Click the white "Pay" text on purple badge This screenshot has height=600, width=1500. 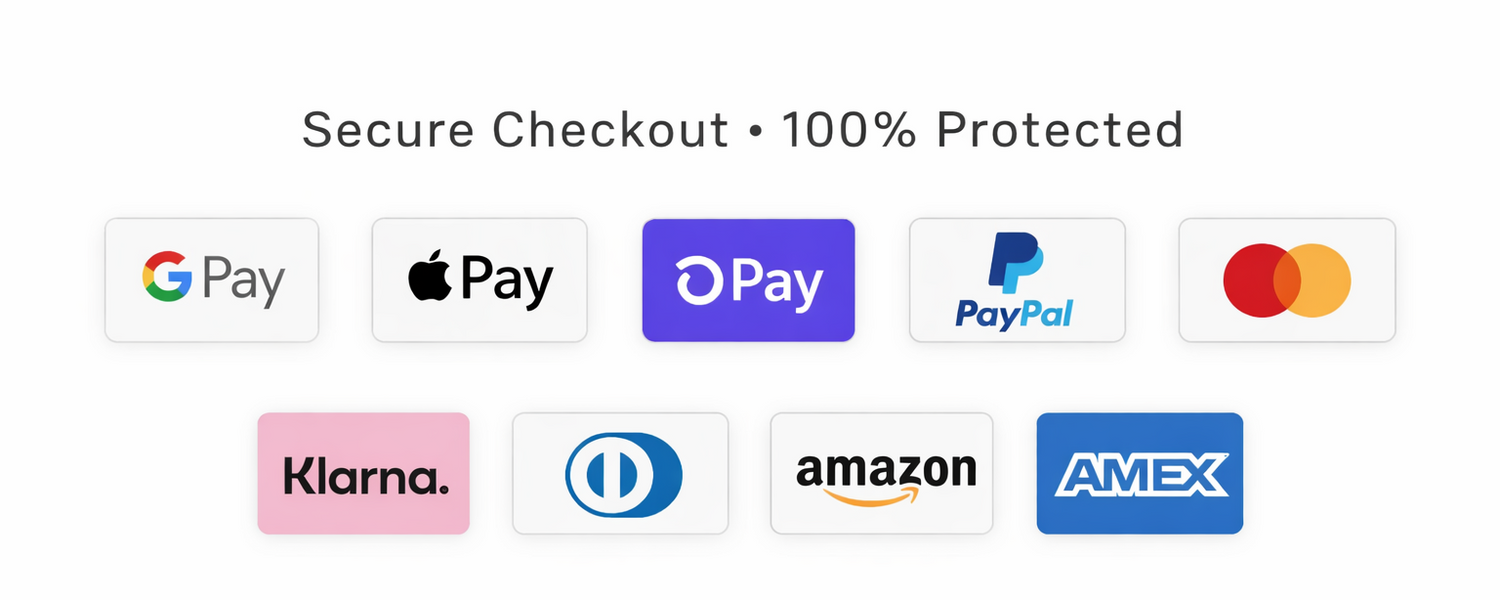(x=777, y=282)
